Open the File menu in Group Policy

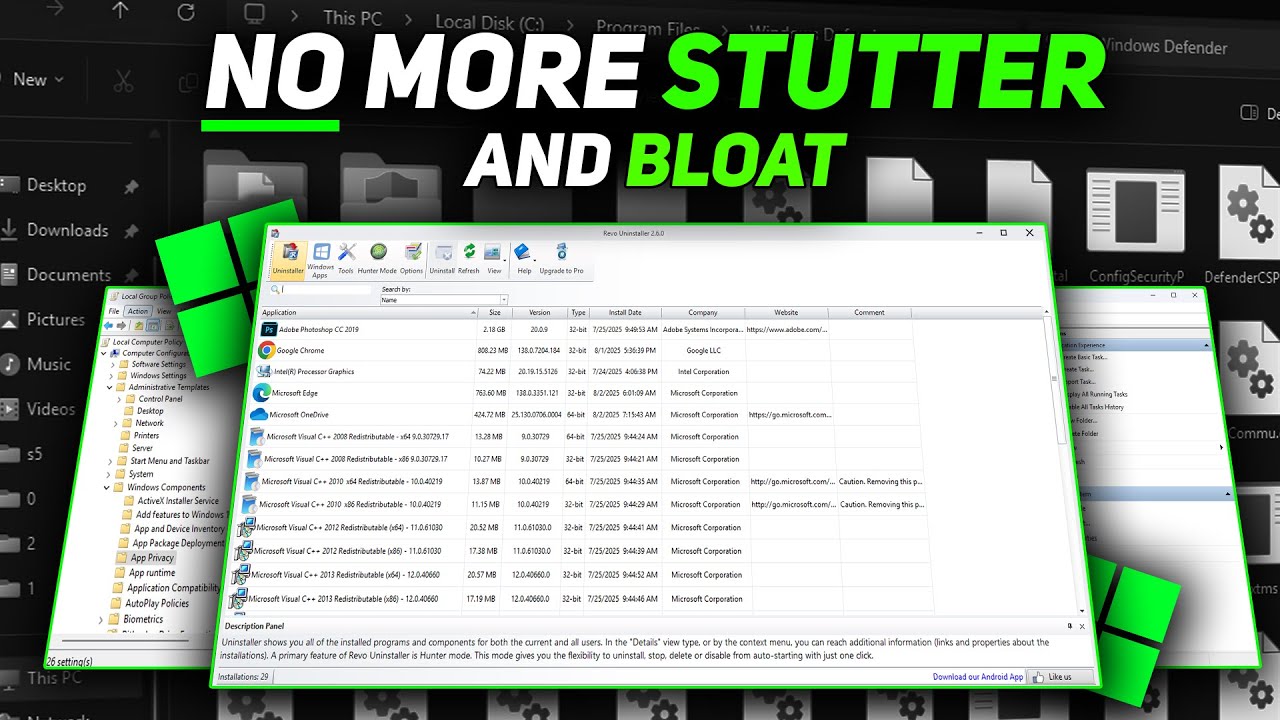114,311
